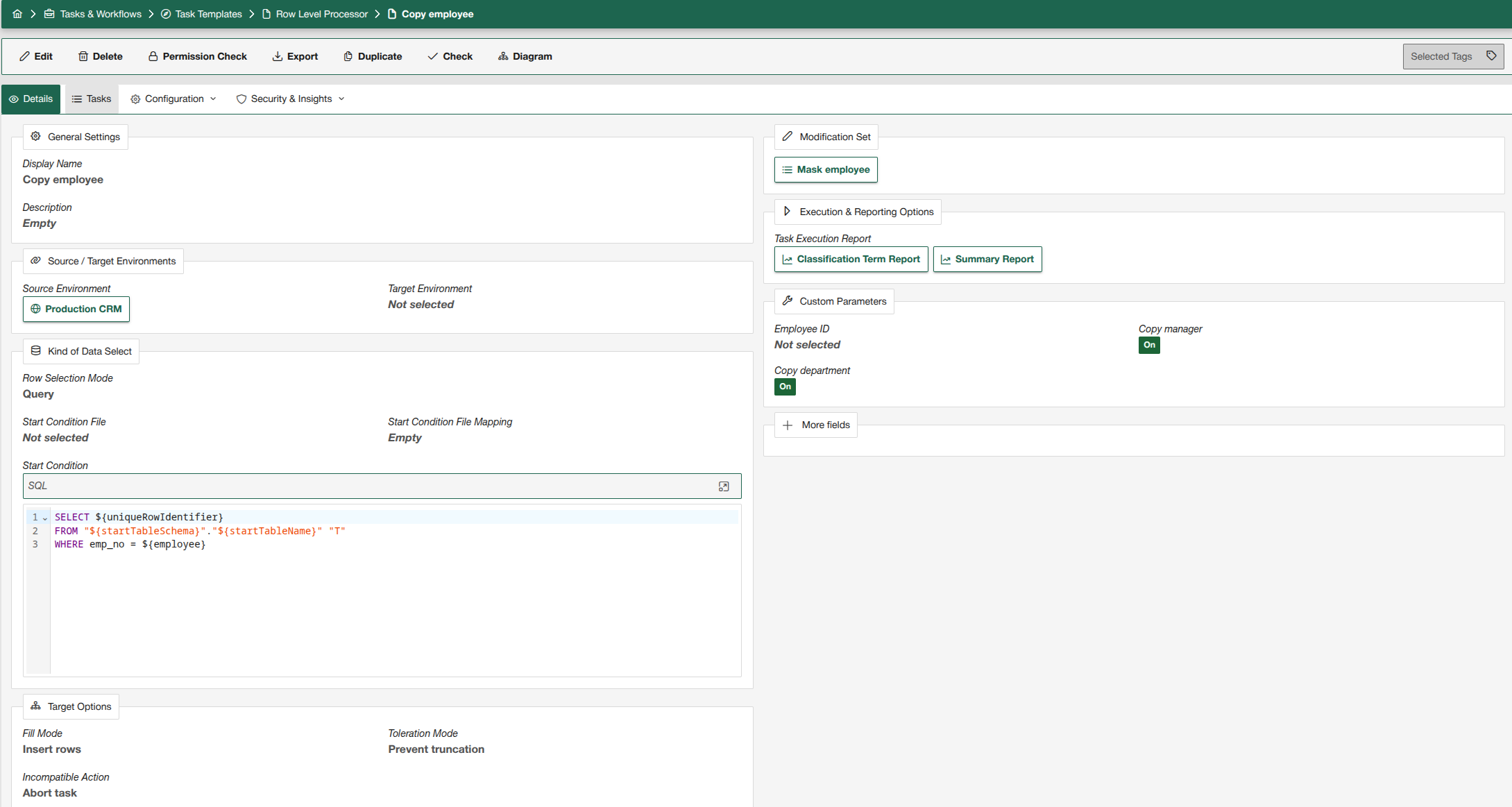Open the Security & Insights dropdown

(x=291, y=99)
